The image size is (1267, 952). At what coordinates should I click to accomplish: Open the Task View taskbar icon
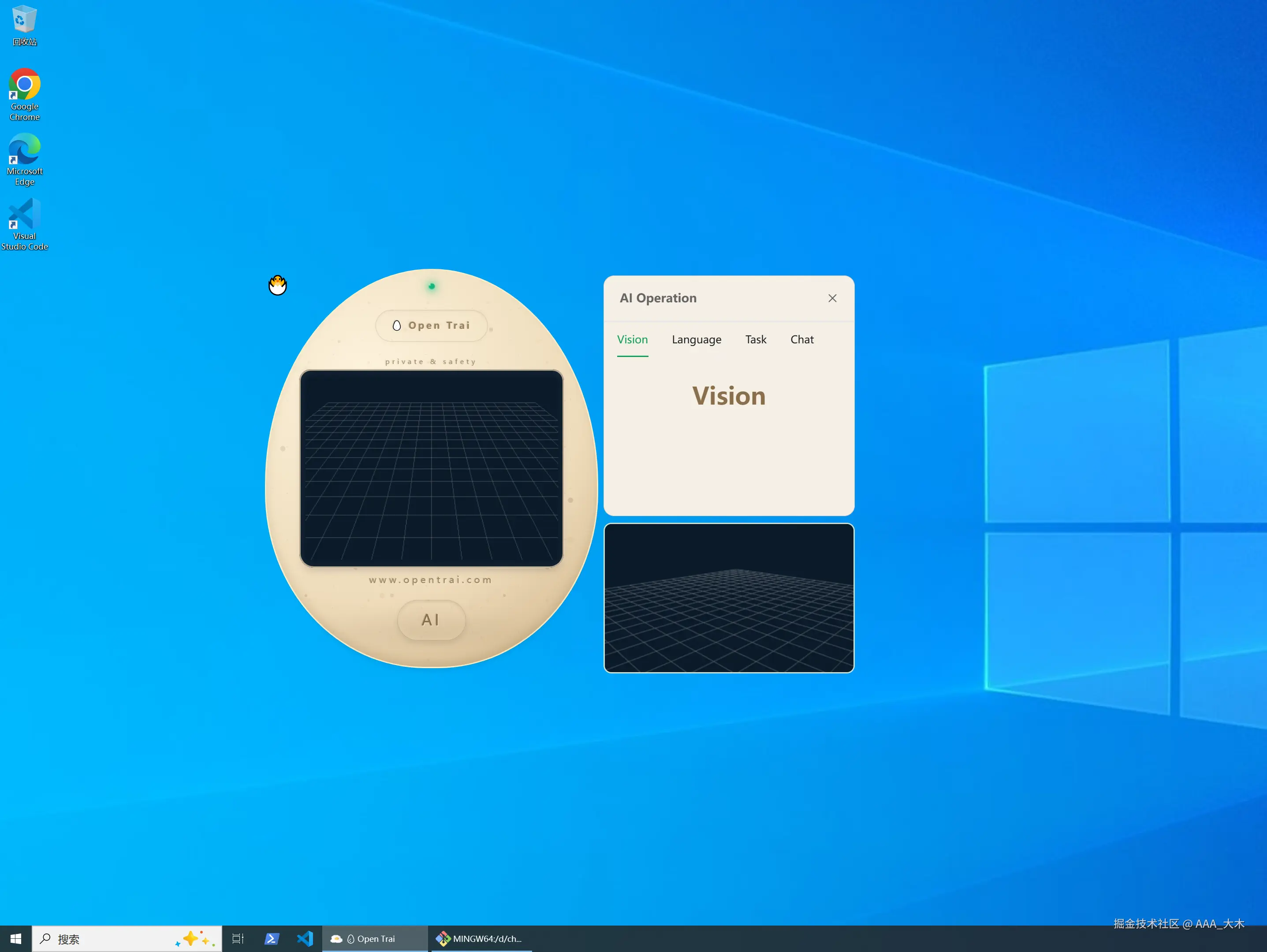(238, 939)
